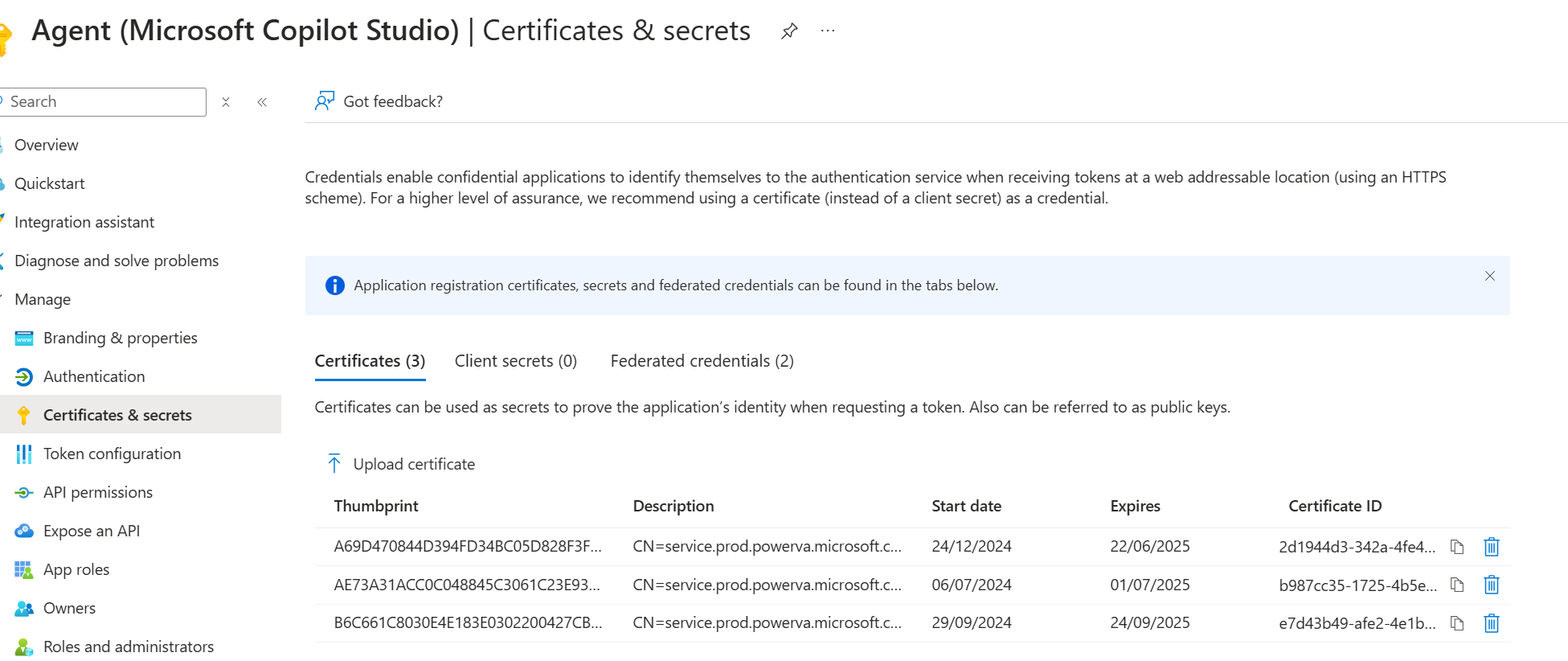
Task: Select thumbprint B6C661C8030E4E183E0302200427CB...
Action: point(468,623)
